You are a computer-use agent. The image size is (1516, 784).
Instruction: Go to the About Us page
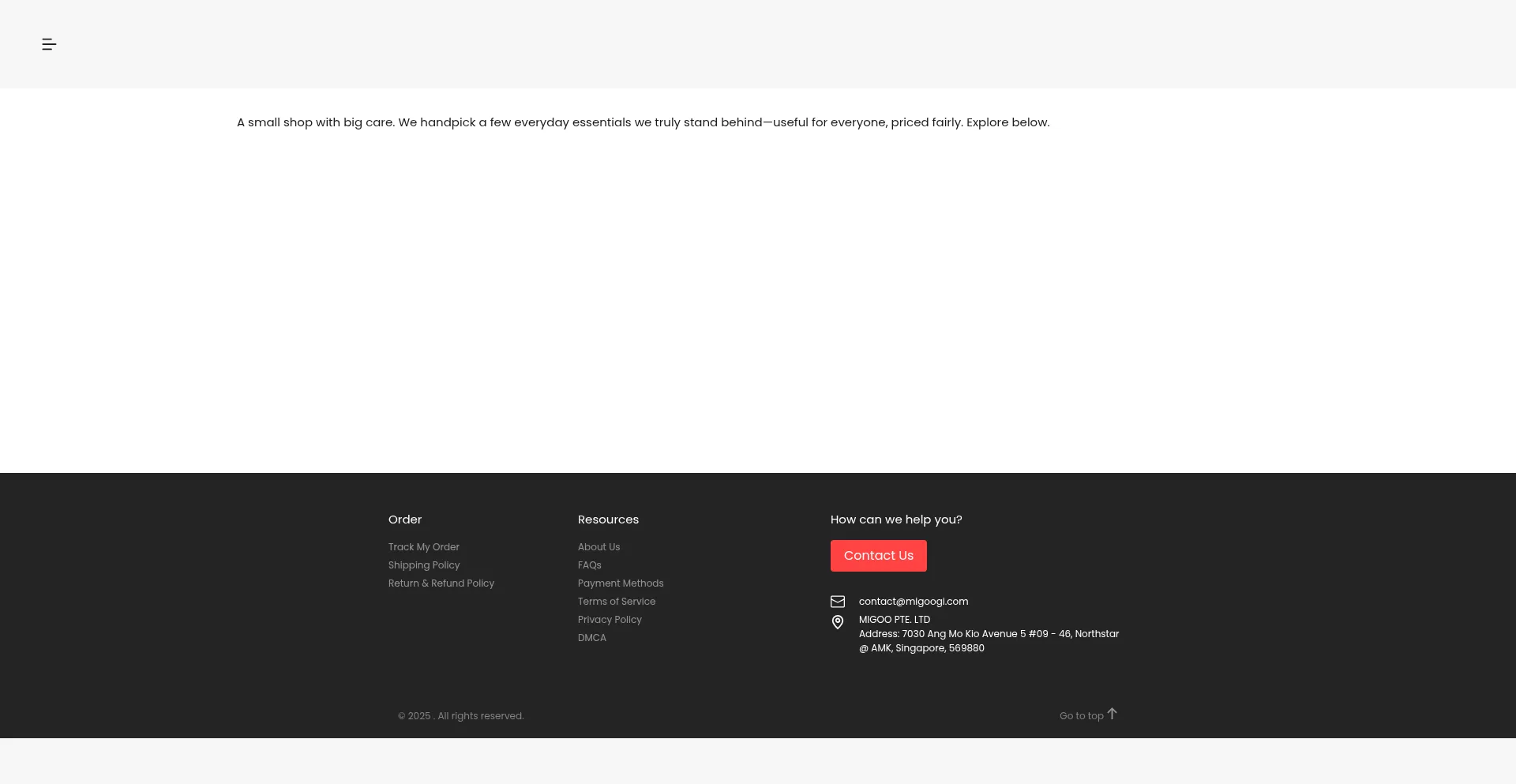pyautogui.click(x=599, y=547)
